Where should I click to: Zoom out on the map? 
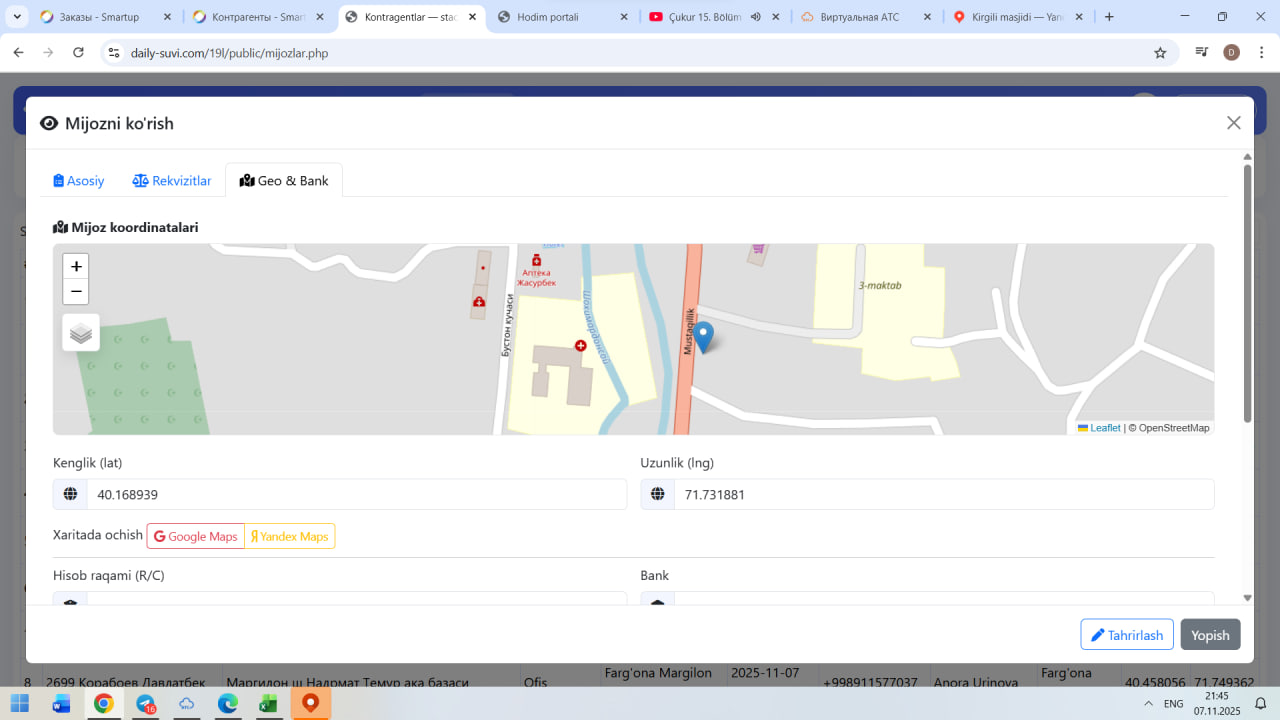click(76, 292)
